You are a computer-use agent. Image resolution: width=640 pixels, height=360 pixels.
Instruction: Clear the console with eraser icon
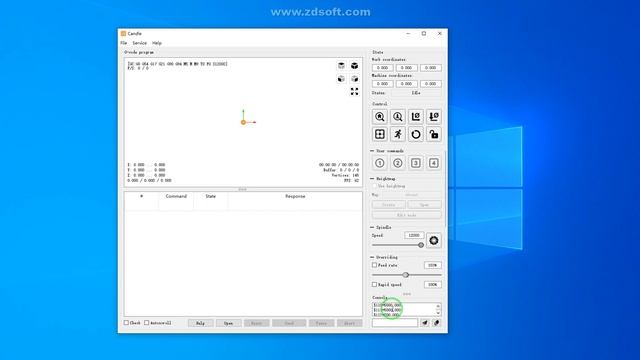[436, 323]
